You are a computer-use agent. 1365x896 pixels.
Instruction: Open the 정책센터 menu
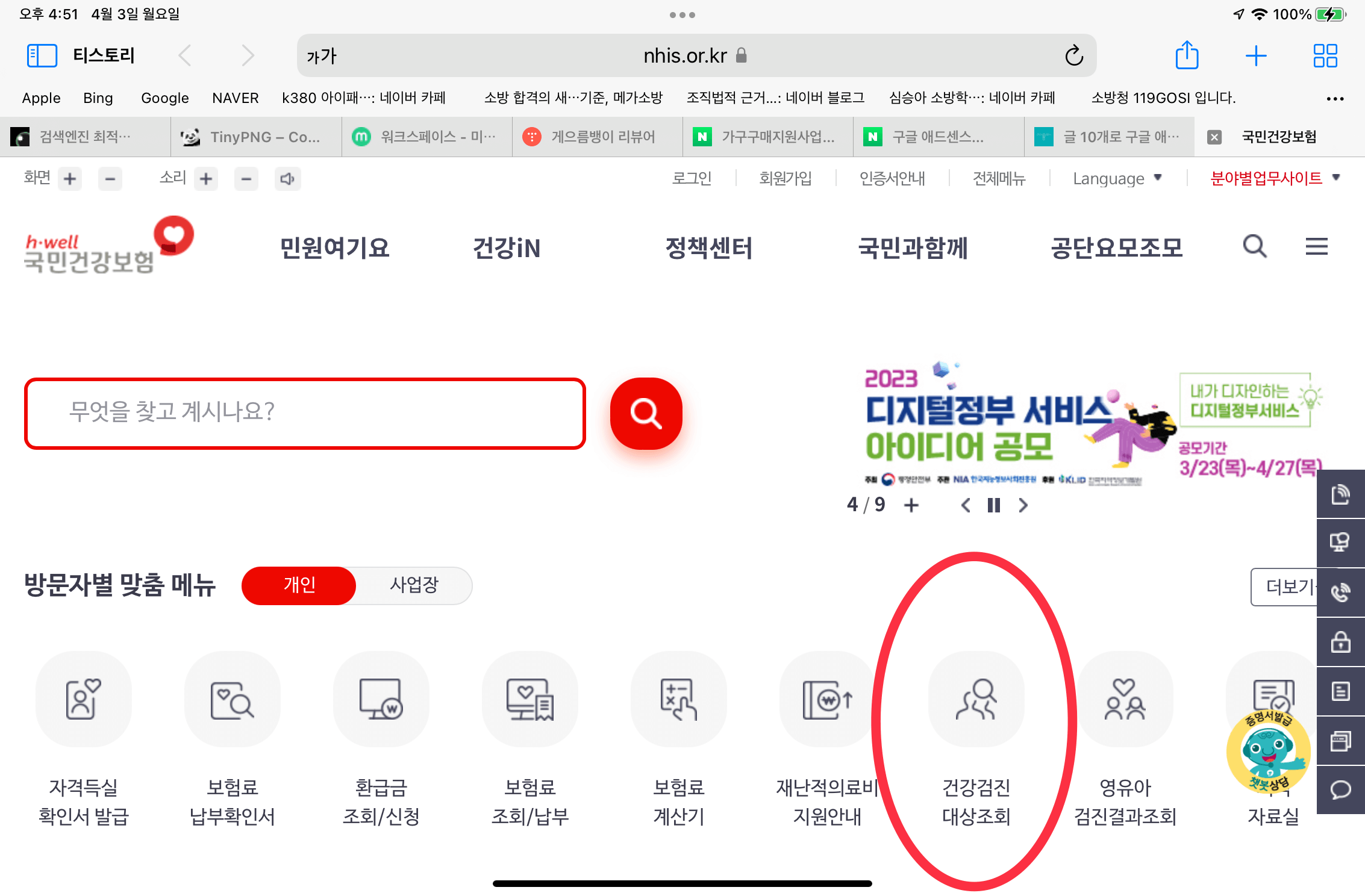click(709, 248)
